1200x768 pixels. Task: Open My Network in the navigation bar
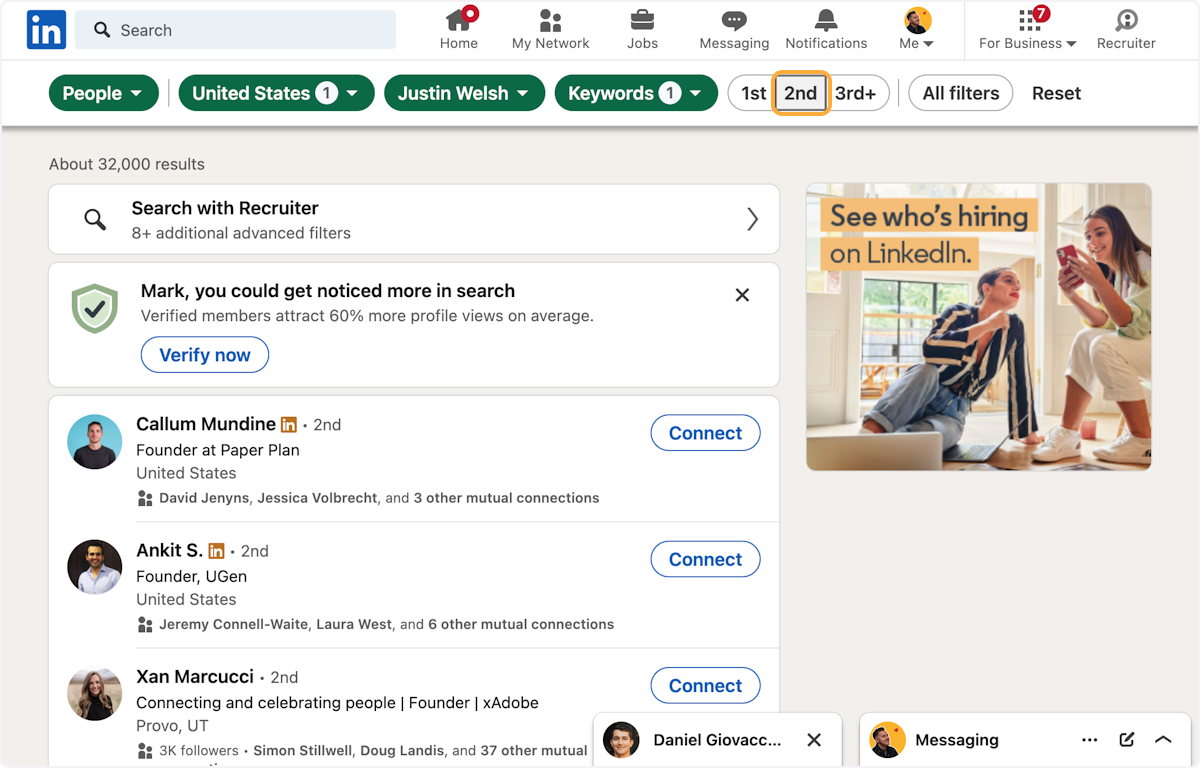[550, 29]
